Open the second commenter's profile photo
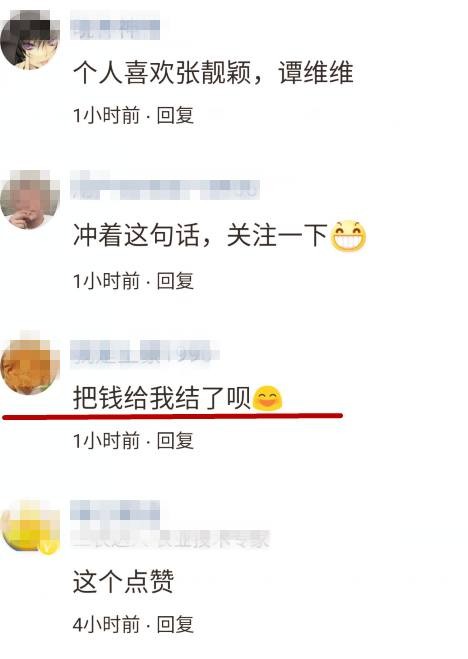 [x=29, y=200]
